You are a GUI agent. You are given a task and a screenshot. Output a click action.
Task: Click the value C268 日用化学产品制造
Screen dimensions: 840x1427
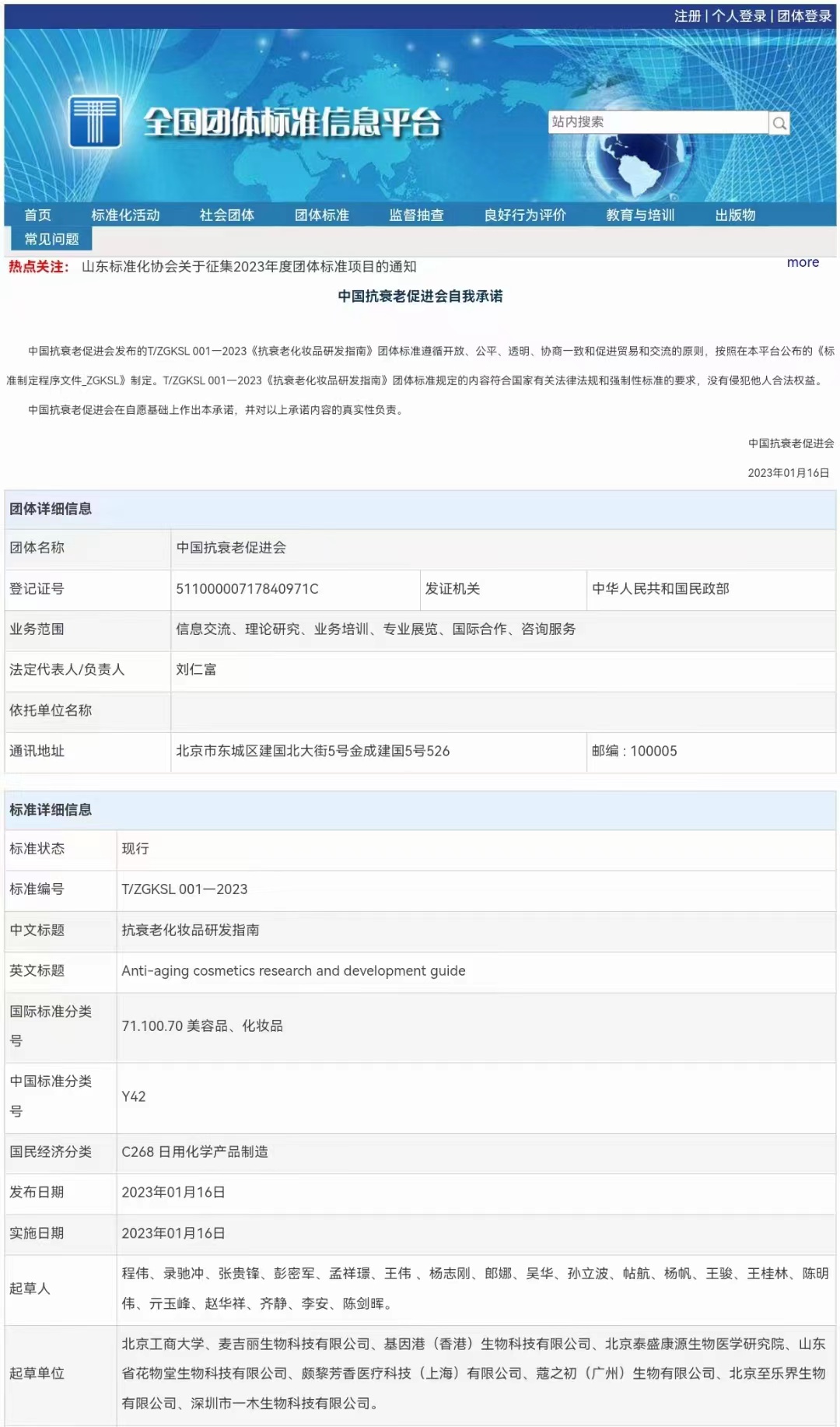click(194, 1152)
